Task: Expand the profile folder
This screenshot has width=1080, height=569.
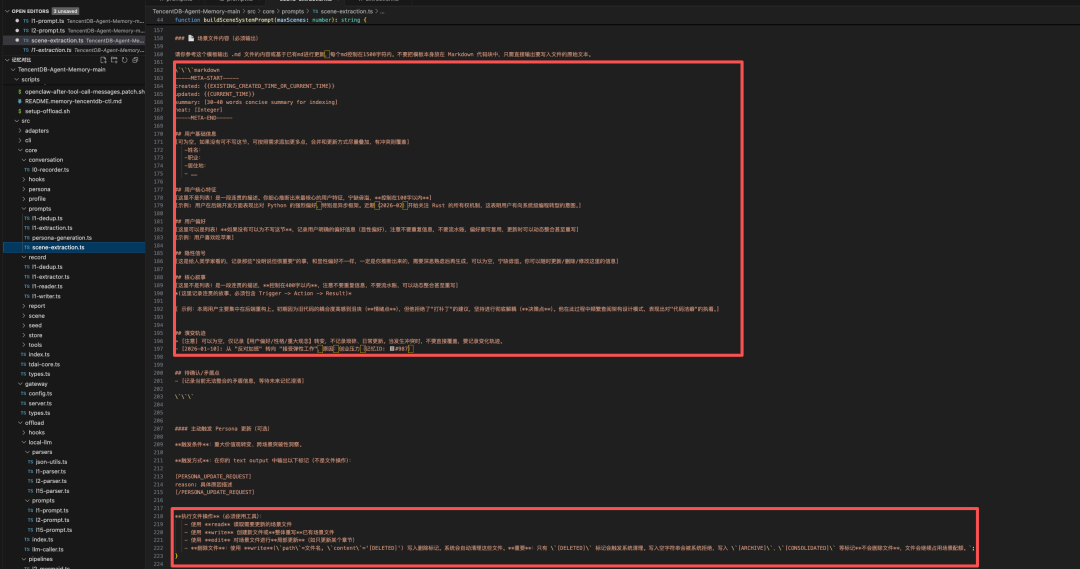Action: [23, 198]
